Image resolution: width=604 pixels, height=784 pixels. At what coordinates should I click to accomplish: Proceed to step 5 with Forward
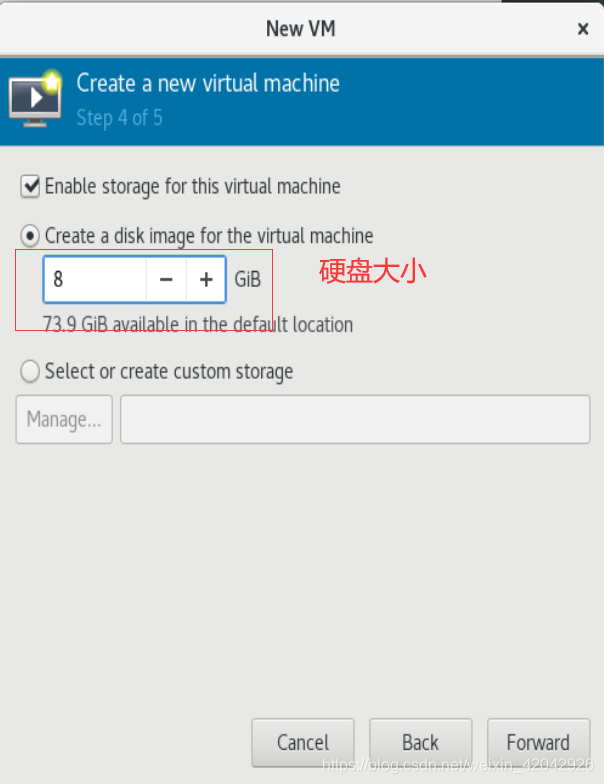tap(538, 742)
